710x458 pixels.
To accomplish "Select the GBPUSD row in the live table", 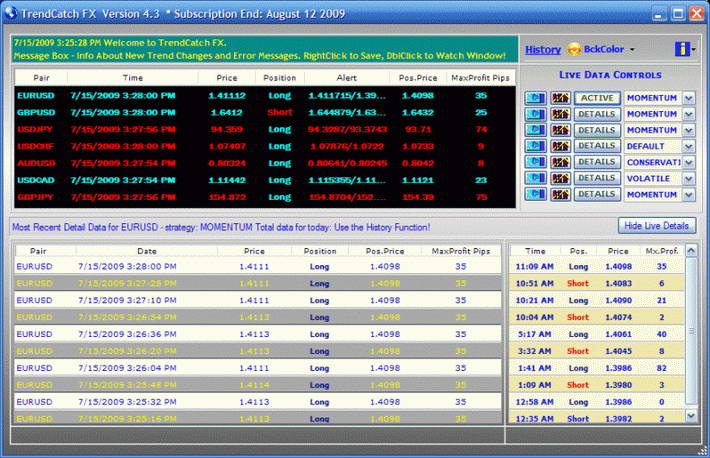I will [265, 112].
